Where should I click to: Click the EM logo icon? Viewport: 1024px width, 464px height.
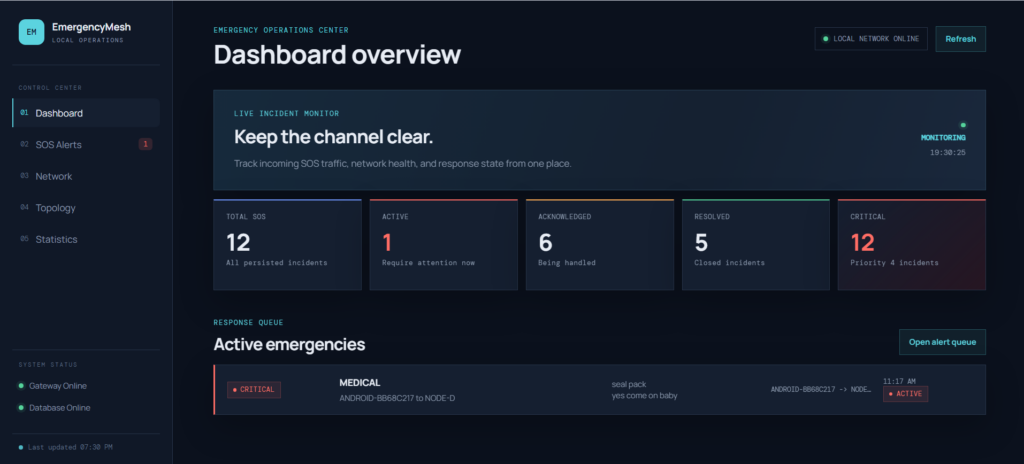31,32
